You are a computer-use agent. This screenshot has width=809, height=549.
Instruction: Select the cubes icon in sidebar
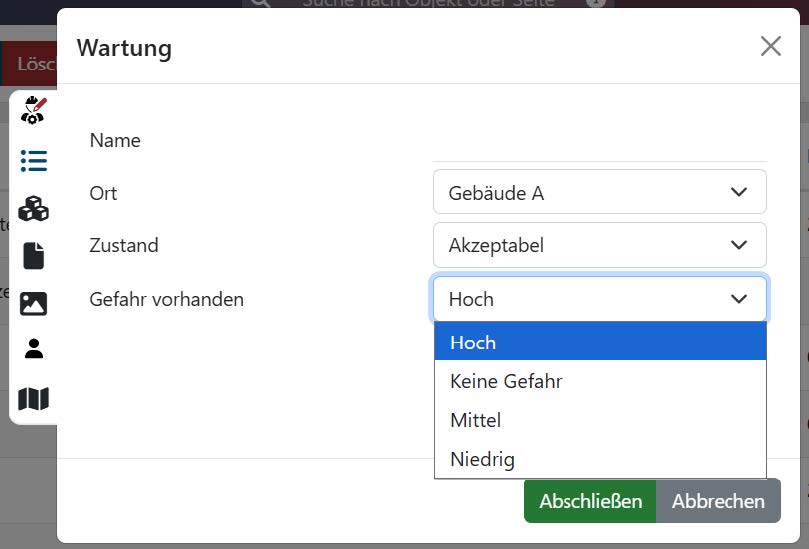point(33,209)
